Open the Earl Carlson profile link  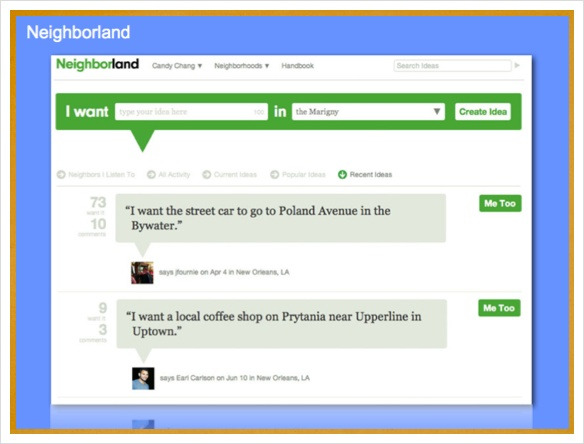[195, 378]
